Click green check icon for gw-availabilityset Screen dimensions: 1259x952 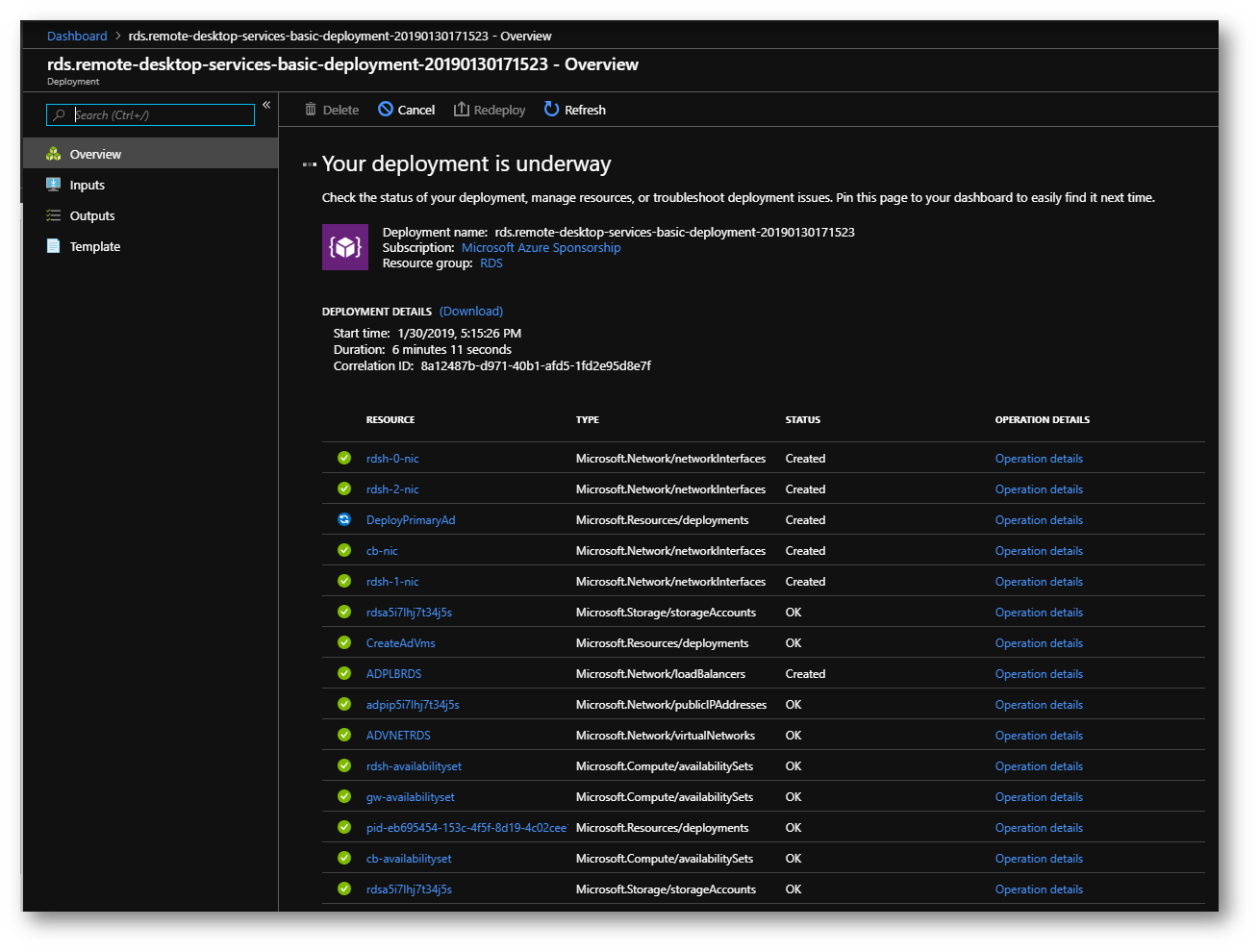click(x=344, y=796)
